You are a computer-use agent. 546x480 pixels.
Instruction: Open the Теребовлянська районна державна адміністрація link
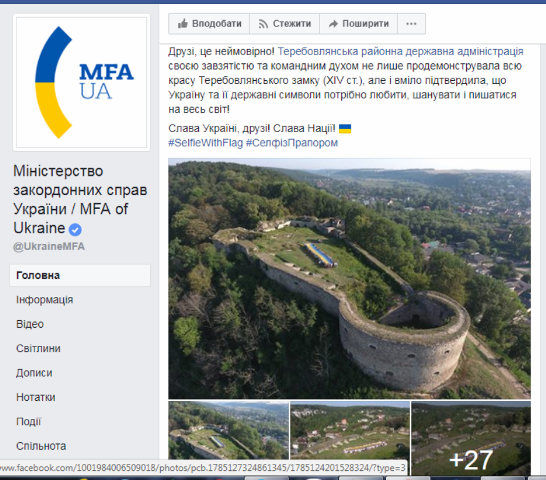click(400, 52)
